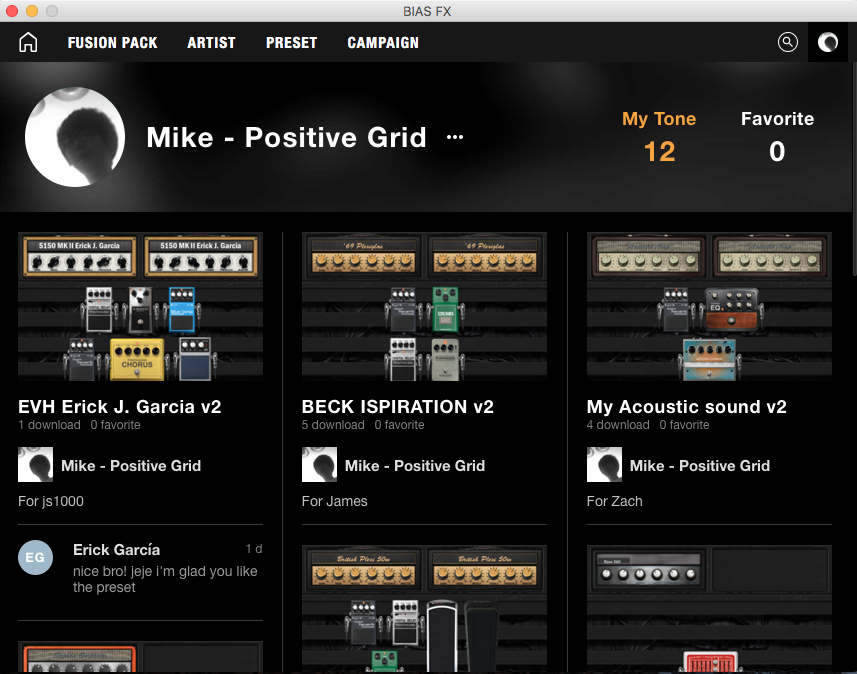857x674 pixels.
Task: Click the large Mike profile avatar
Action: 75,137
